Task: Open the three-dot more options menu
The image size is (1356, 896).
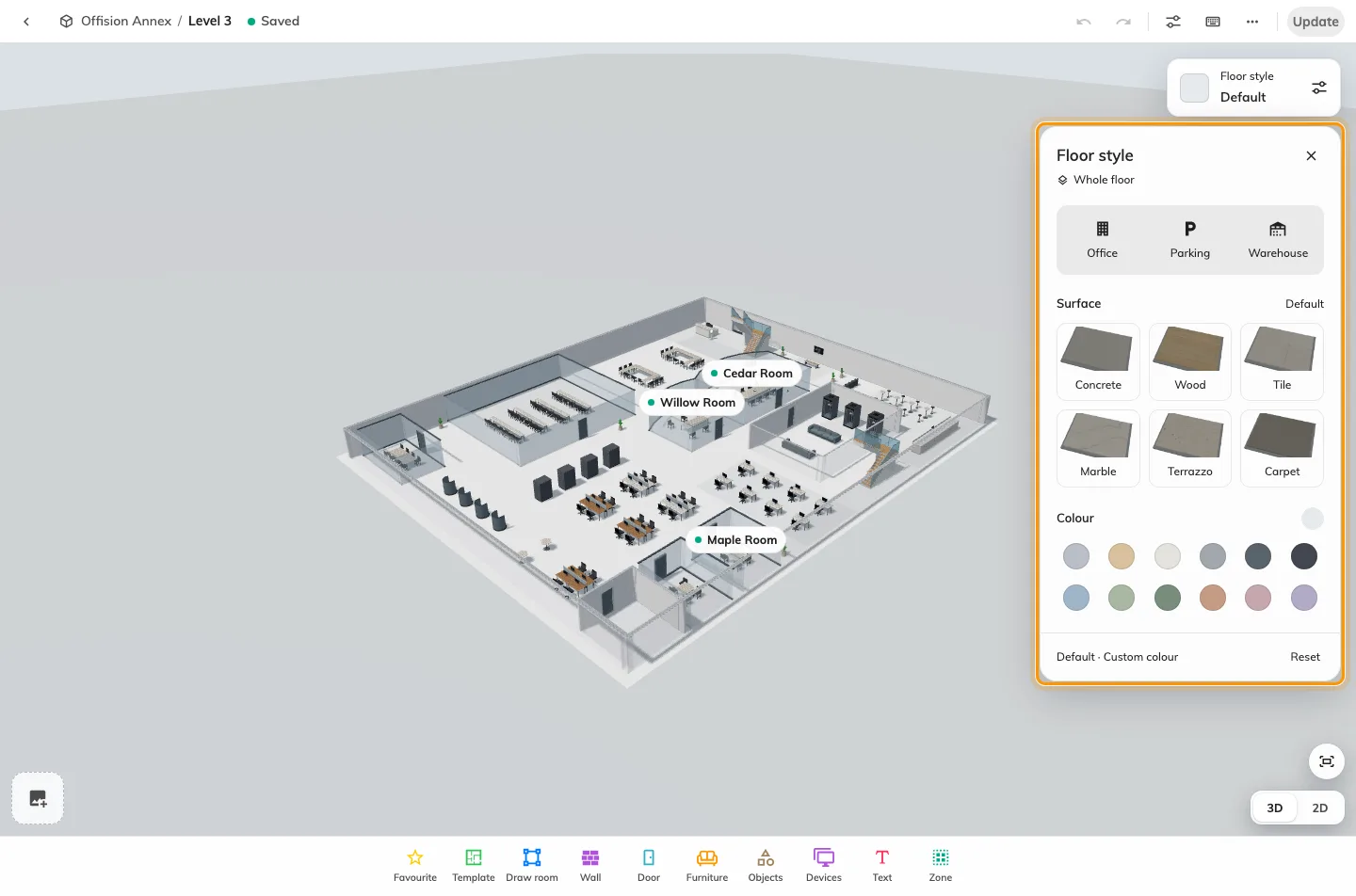Action: 1252,22
